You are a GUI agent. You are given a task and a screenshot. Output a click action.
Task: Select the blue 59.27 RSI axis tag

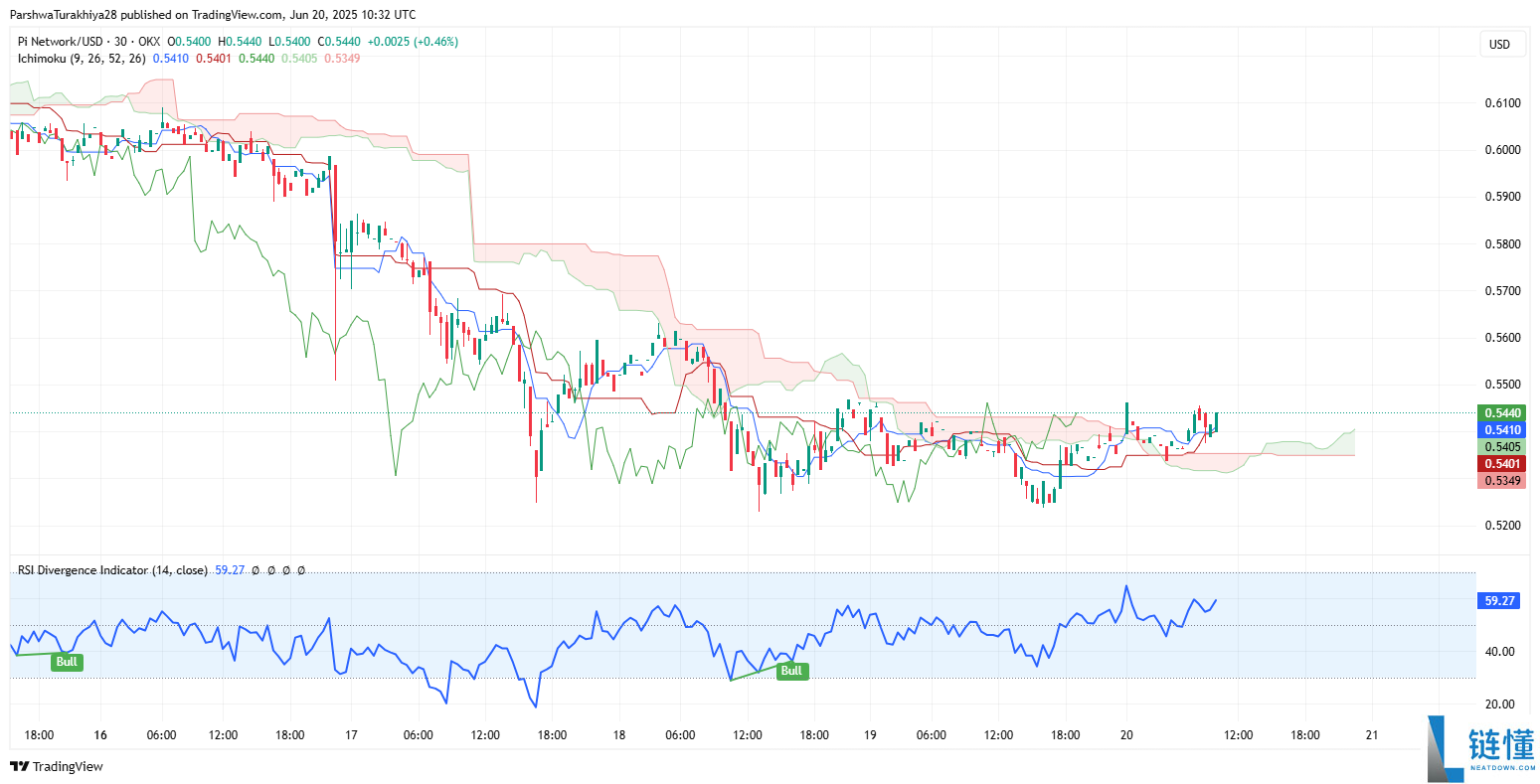point(1499,601)
